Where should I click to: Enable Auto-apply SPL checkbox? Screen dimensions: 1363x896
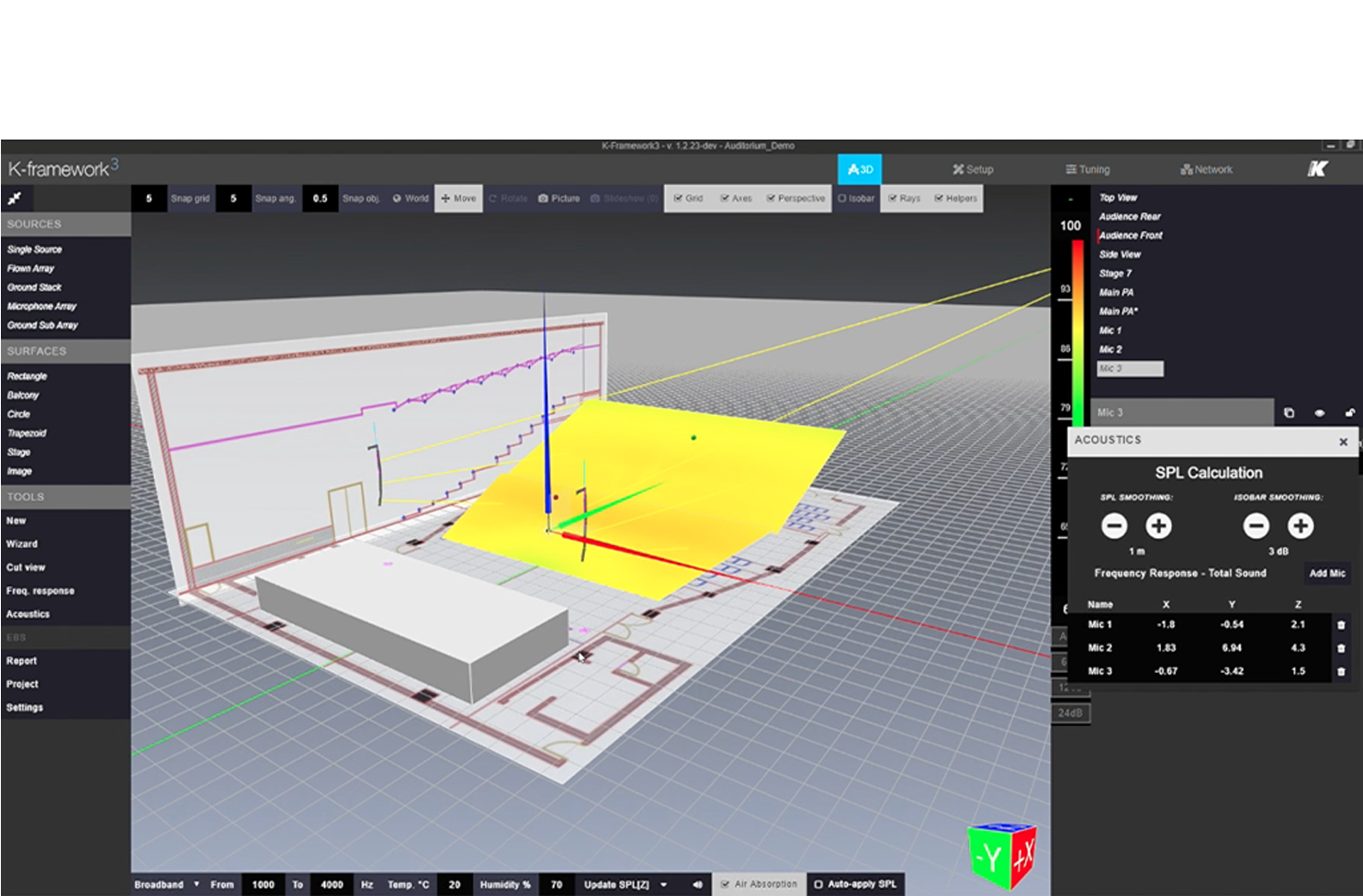pyautogui.click(x=855, y=885)
